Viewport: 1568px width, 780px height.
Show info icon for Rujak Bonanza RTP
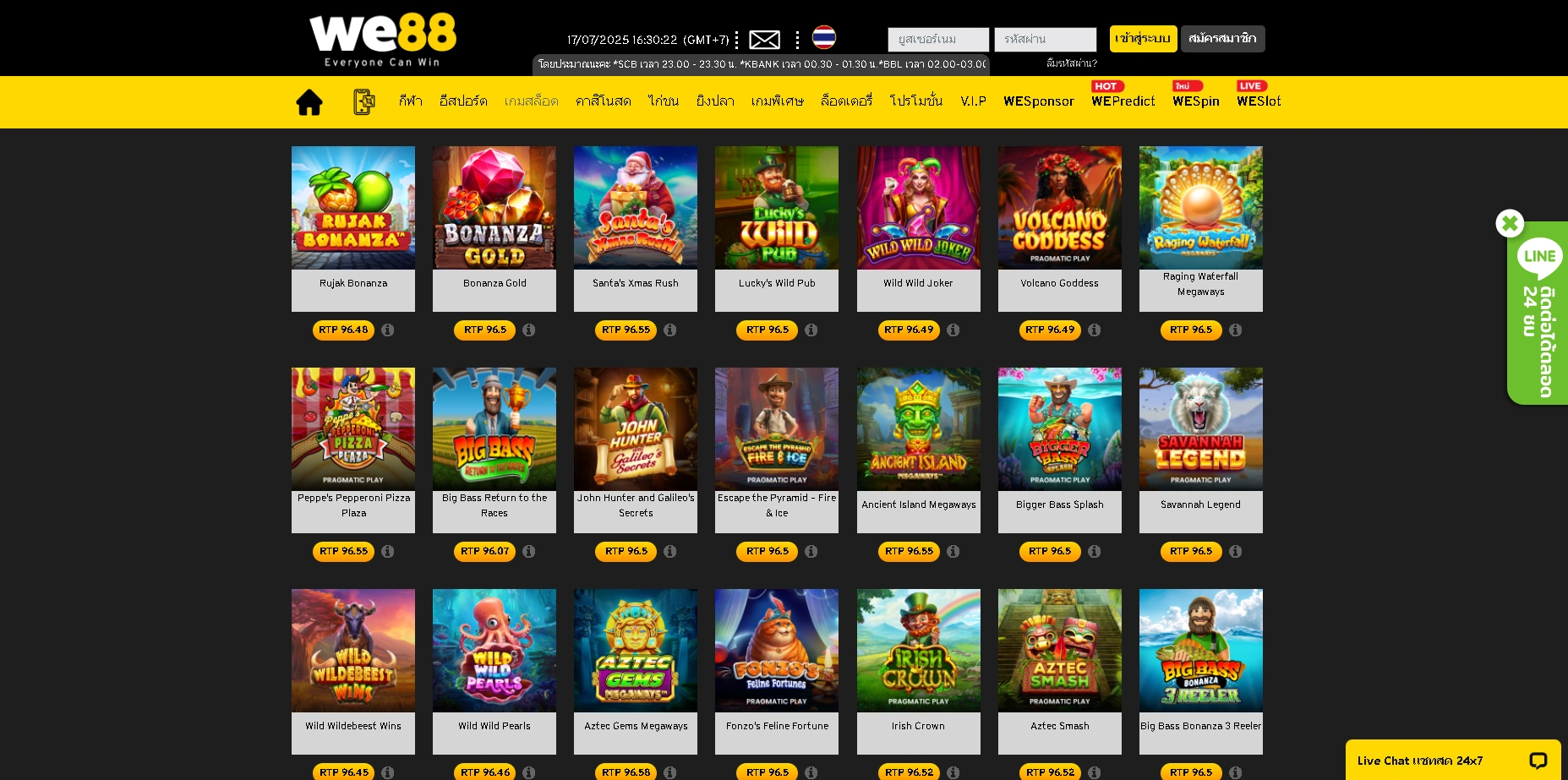click(388, 330)
